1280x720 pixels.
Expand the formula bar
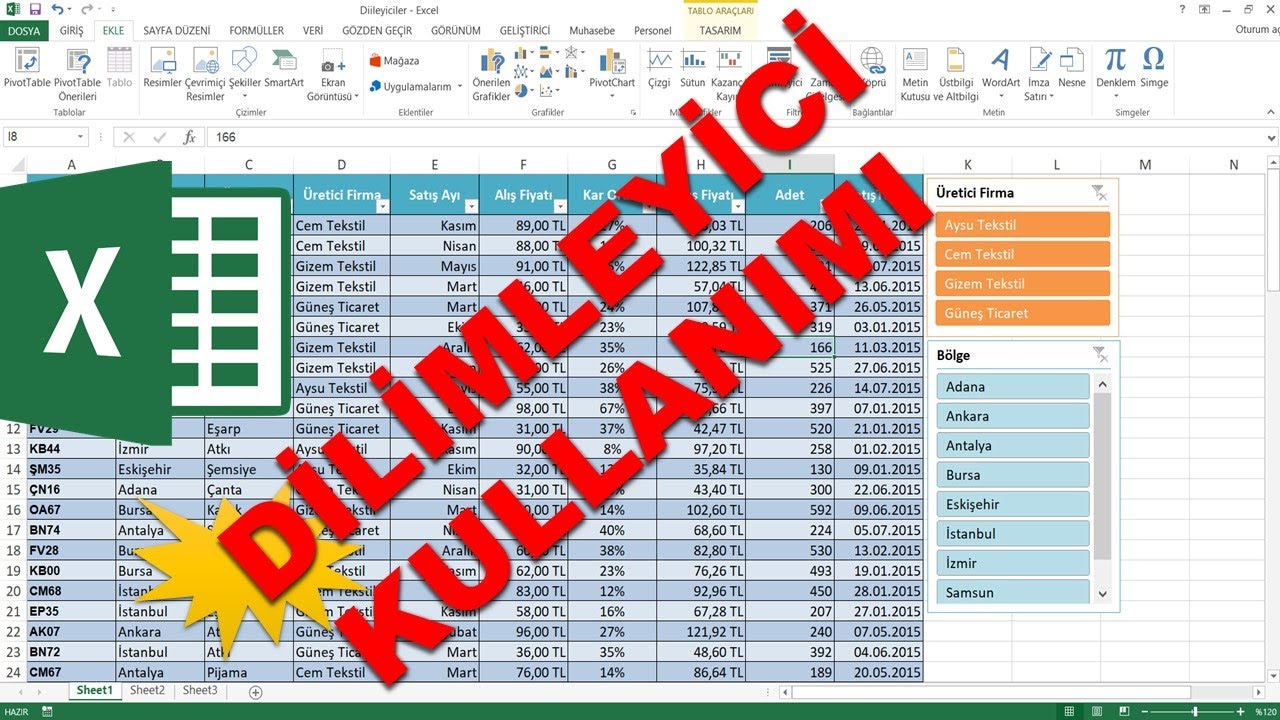tap(1269, 137)
